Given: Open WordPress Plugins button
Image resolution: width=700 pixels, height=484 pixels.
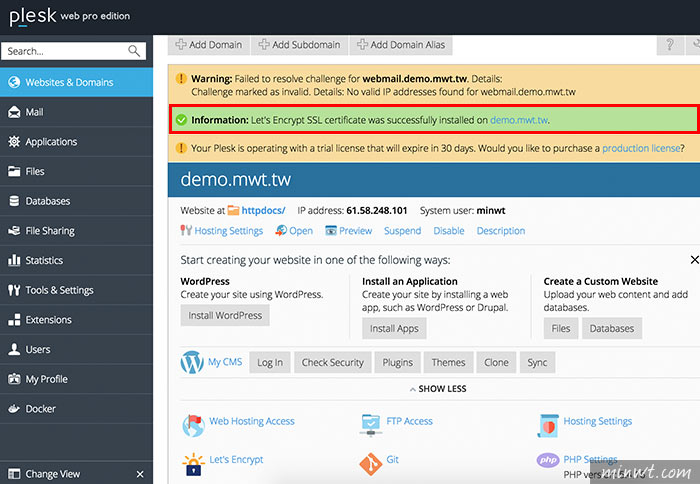Looking at the screenshot, I should click(397, 363).
